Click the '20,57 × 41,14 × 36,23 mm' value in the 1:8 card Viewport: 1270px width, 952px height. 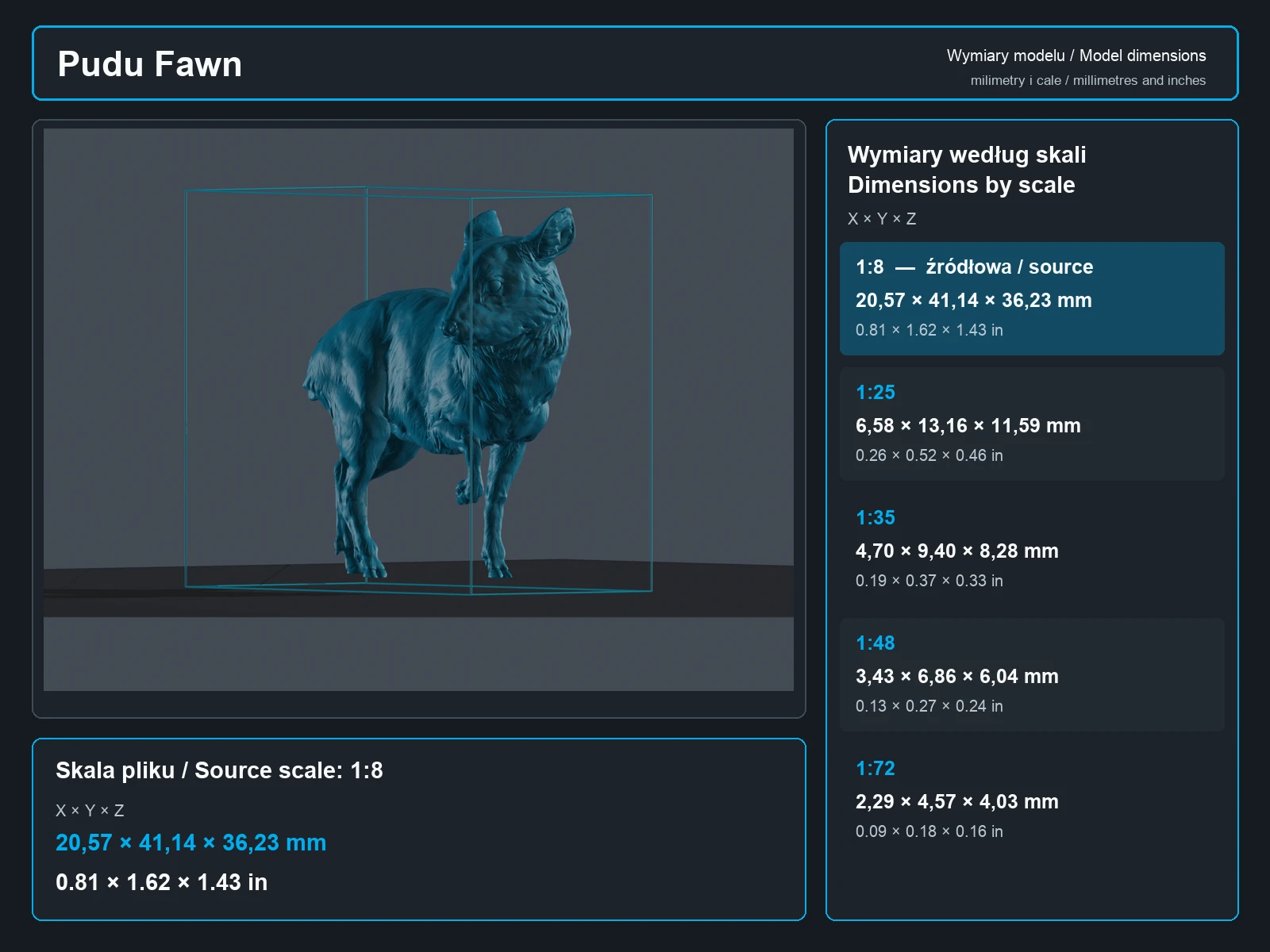point(973,301)
